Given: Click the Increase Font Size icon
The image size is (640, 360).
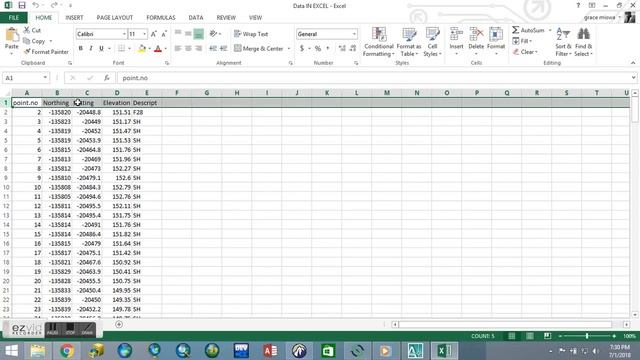Looking at the screenshot, I should tap(154, 34).
